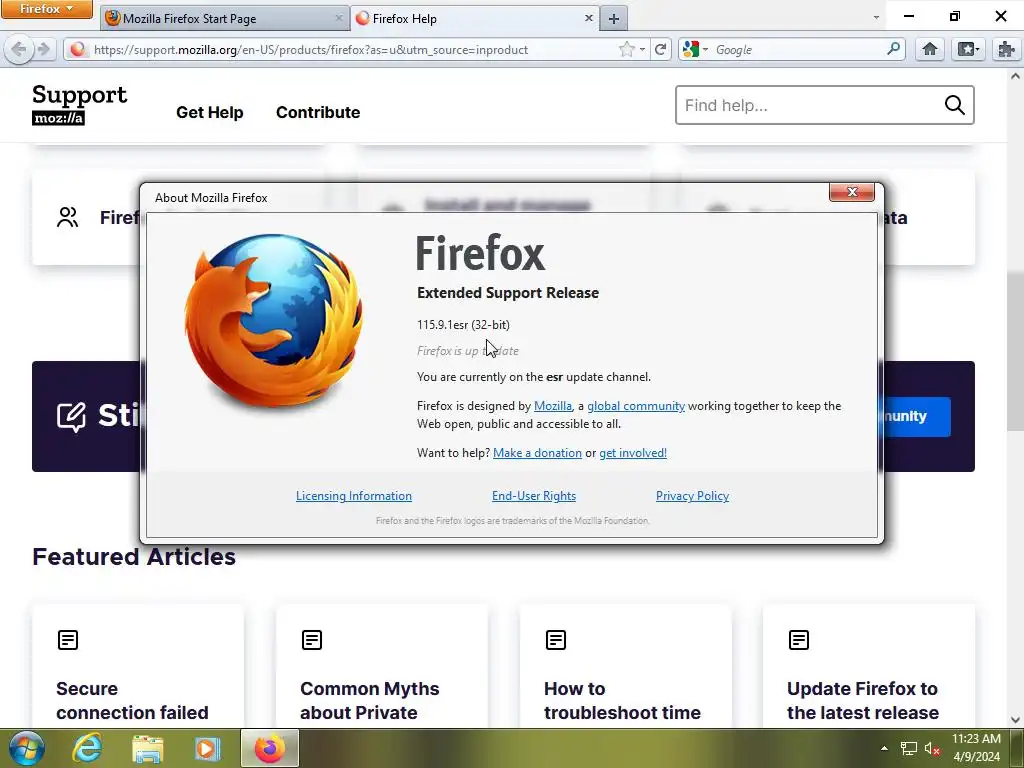The width and height of the screenshot is (1024, 768).
Task: Click the Firefox taskbar button
Action: [270, 748]
